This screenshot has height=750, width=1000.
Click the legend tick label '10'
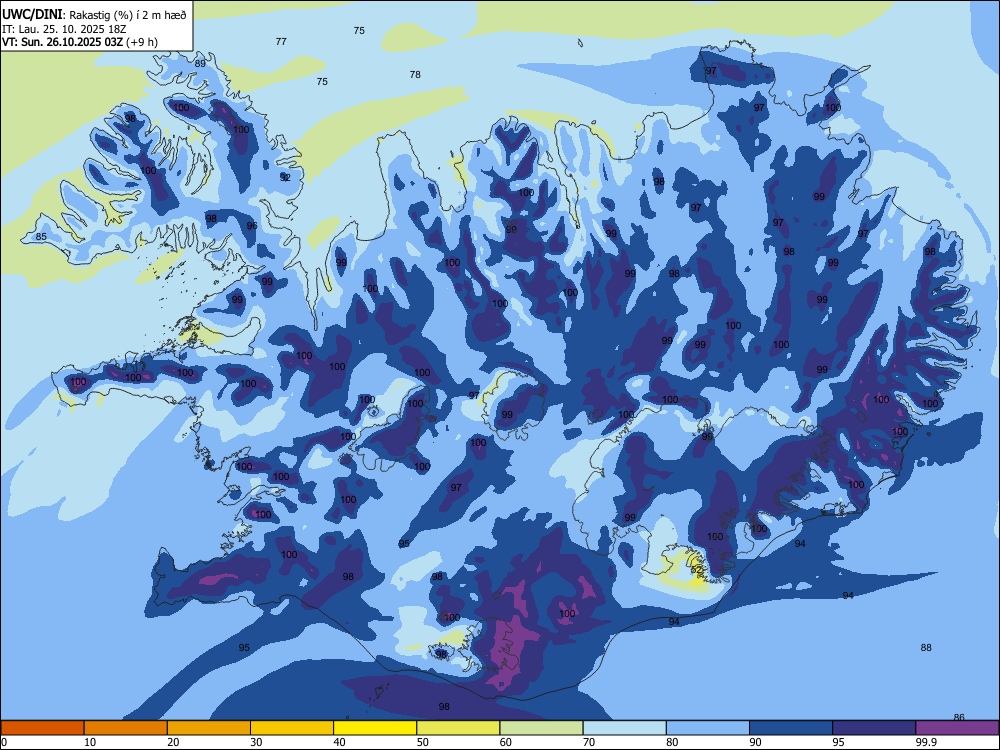[90, 742]
